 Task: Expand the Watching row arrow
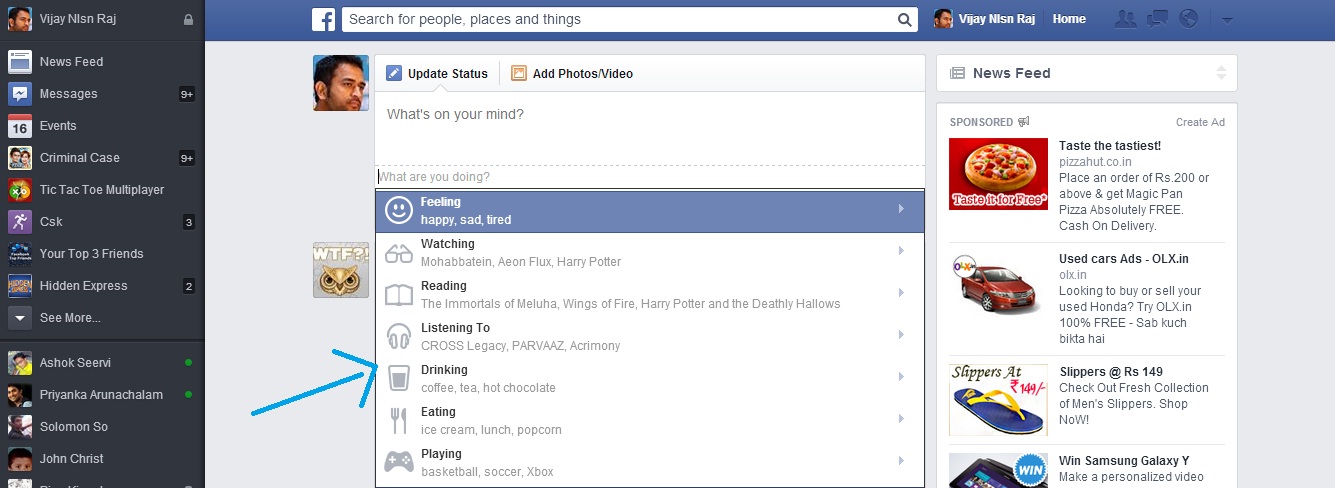(x=901, y=252)
